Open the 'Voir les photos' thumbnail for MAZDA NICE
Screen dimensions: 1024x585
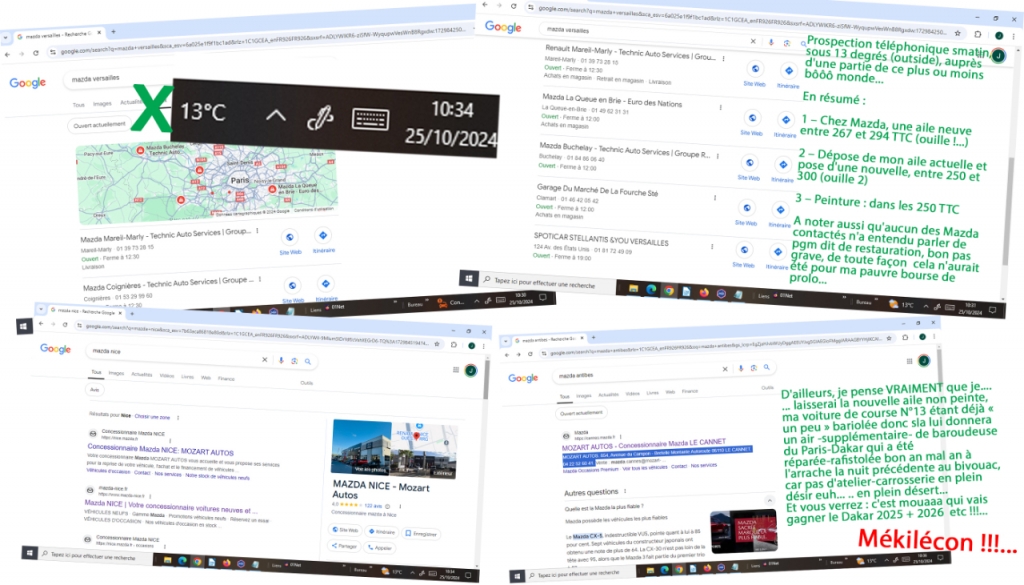[x=362, y=447]
